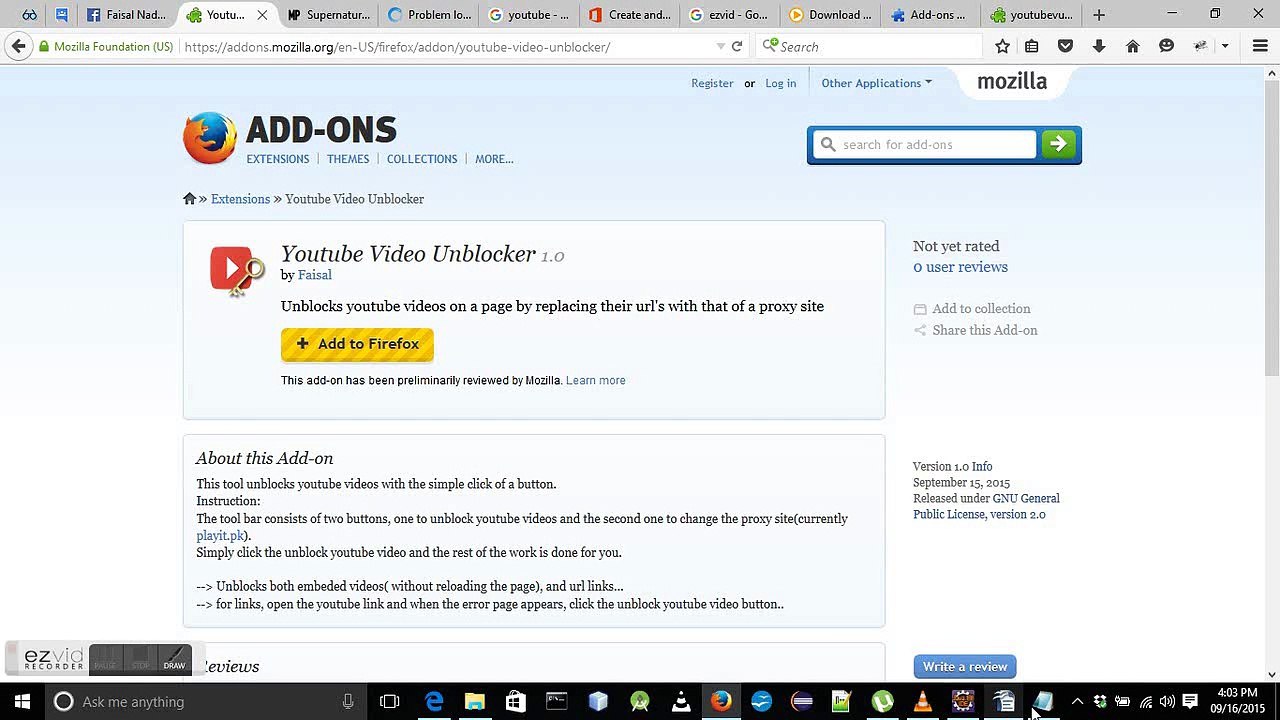Click the Youtube Video Unblocker add-on icon
The height and width of the screenshot is (720, 1280).
237,271
